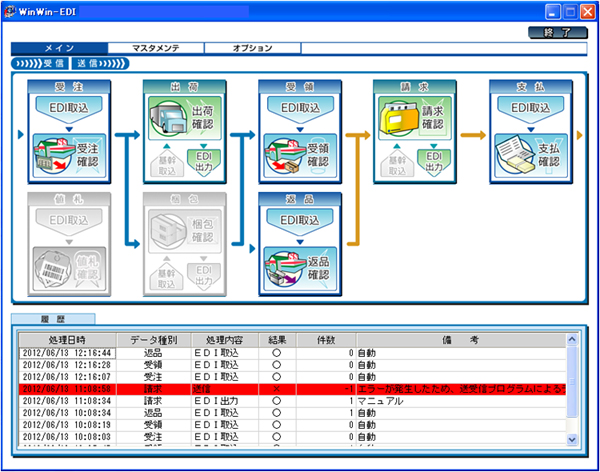Open 返品確認 returns confirmation icon
The height and width of the screenshot is (472, 600).
pos(300,269)
